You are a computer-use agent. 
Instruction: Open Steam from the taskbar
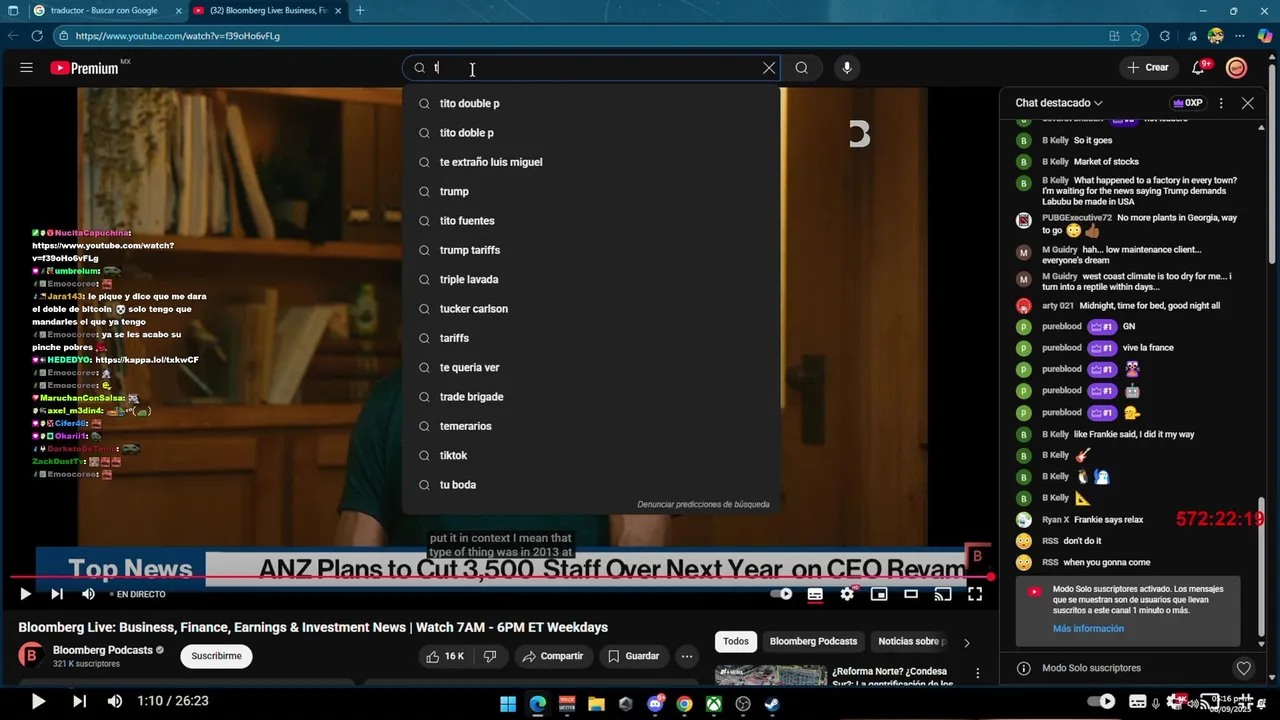[x=772, y=703]
